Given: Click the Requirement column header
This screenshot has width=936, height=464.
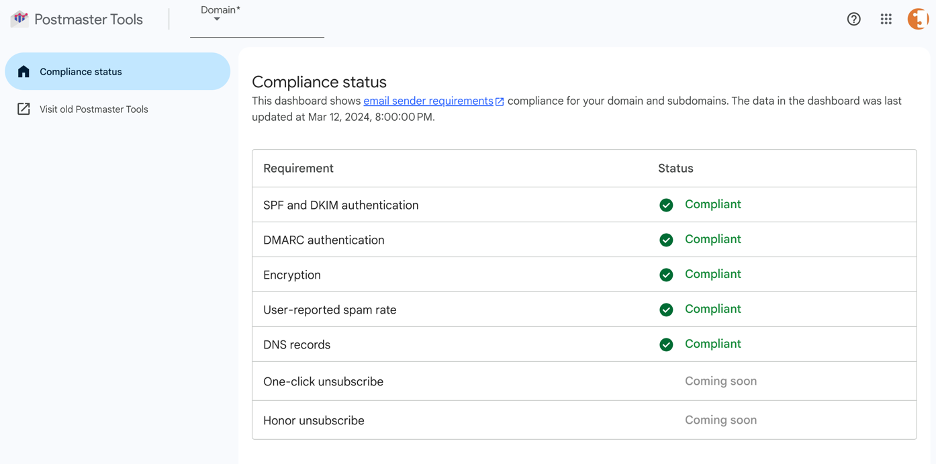Looking at the screenshot, I should click(x=298, y=168).
